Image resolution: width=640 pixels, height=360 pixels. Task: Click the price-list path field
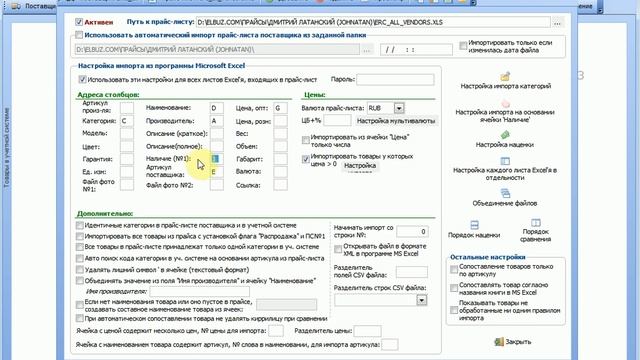[373, 22]
